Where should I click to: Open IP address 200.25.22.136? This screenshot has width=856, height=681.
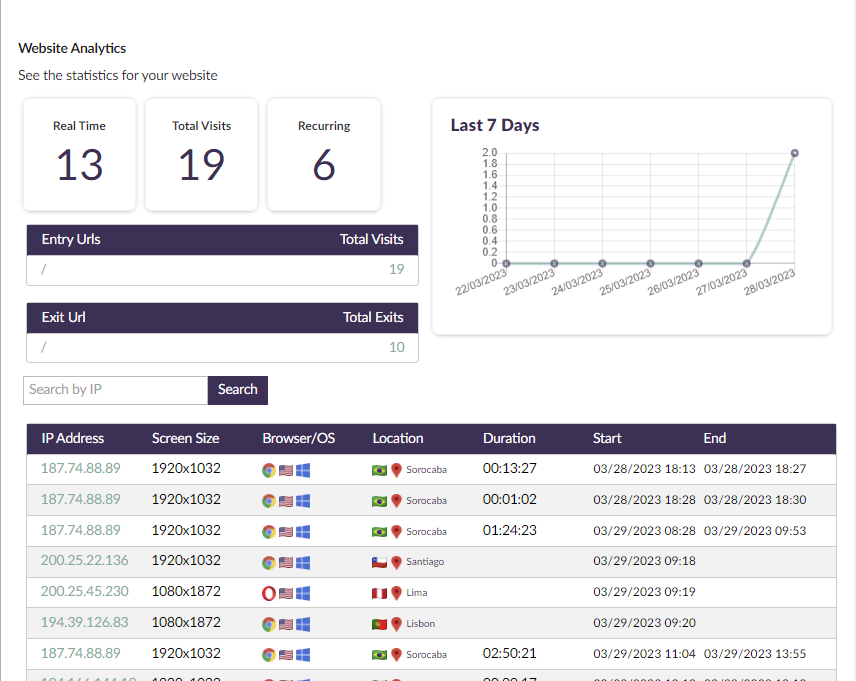(84, 561)
